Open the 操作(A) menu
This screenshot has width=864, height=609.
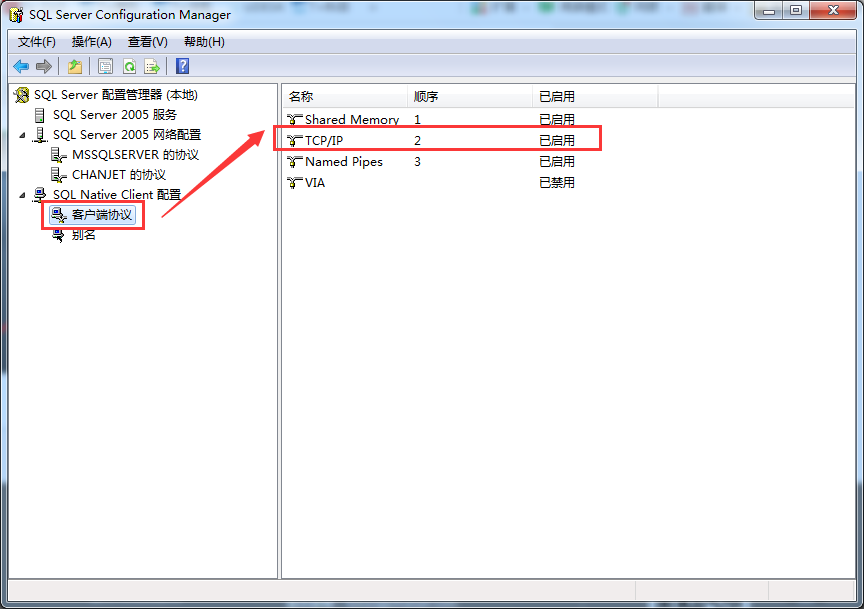pyautogui.click(x=91, y=42)
